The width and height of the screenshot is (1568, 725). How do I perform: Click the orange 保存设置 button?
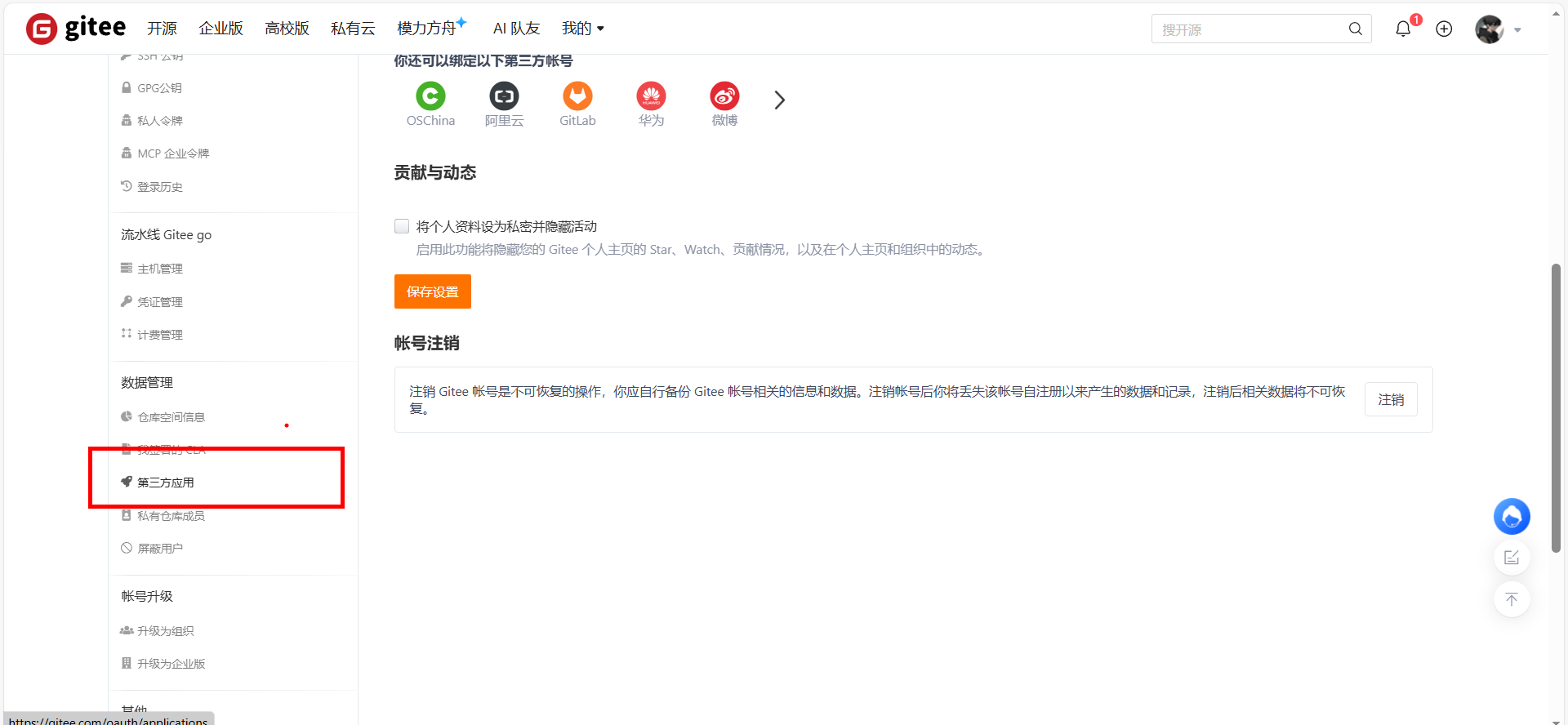(432, 291)
